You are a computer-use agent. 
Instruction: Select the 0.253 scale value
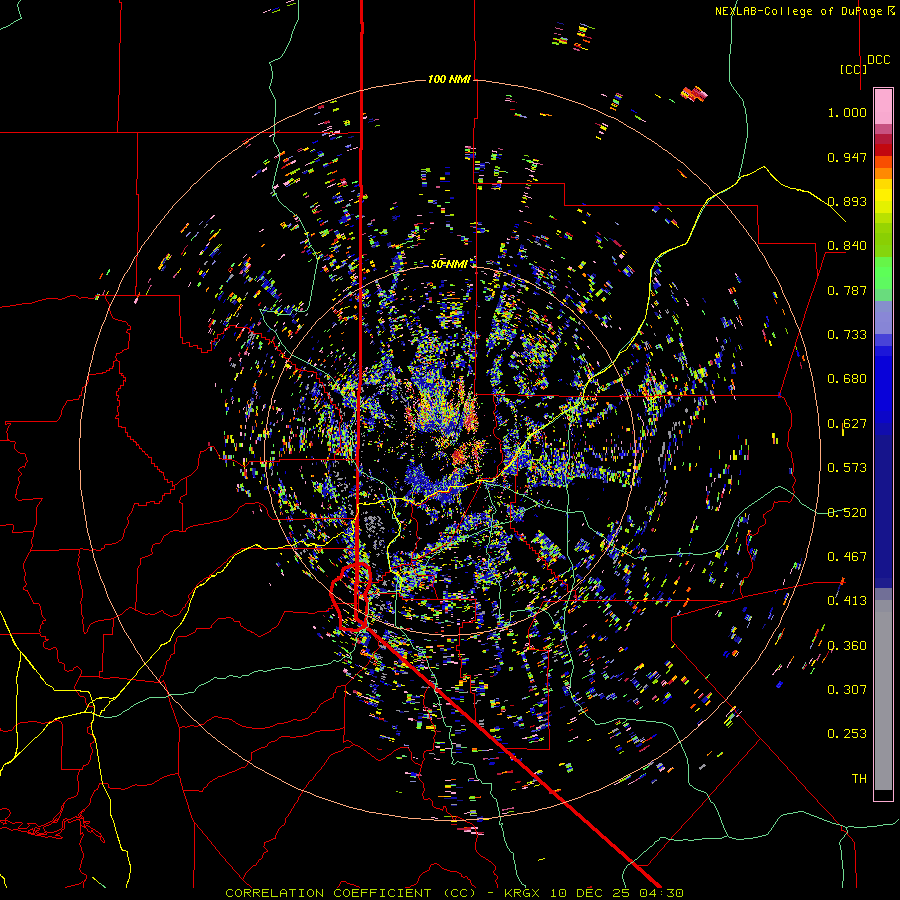pyautogui.click(x=847, y=734)
